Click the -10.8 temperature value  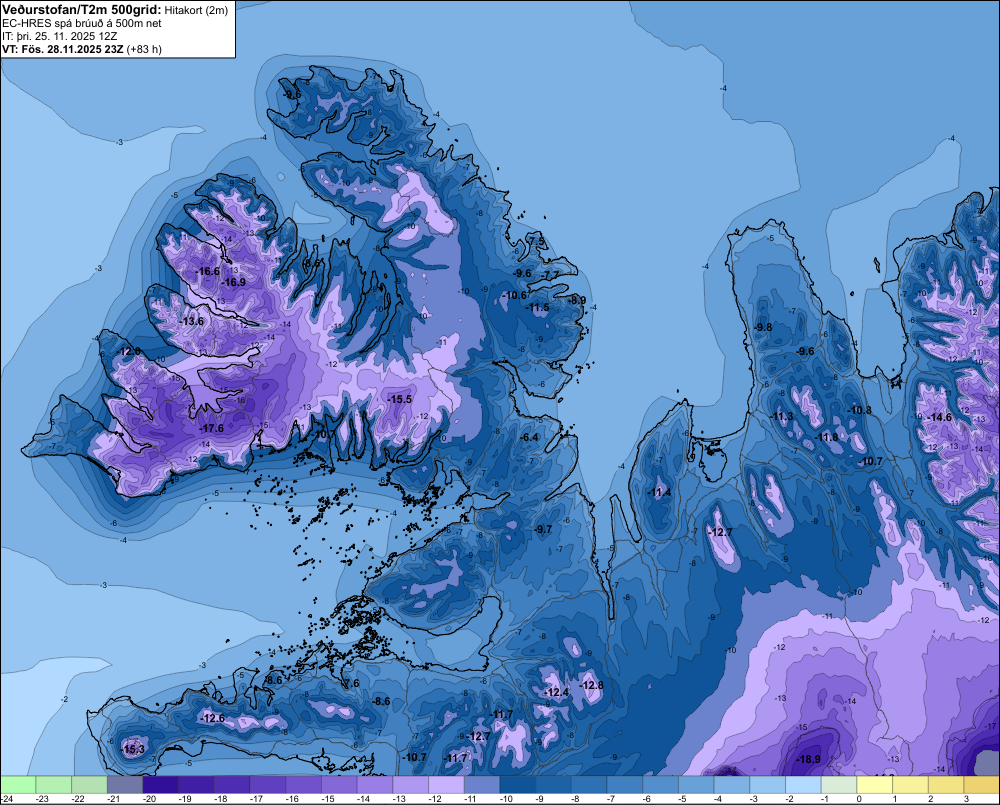859,410
